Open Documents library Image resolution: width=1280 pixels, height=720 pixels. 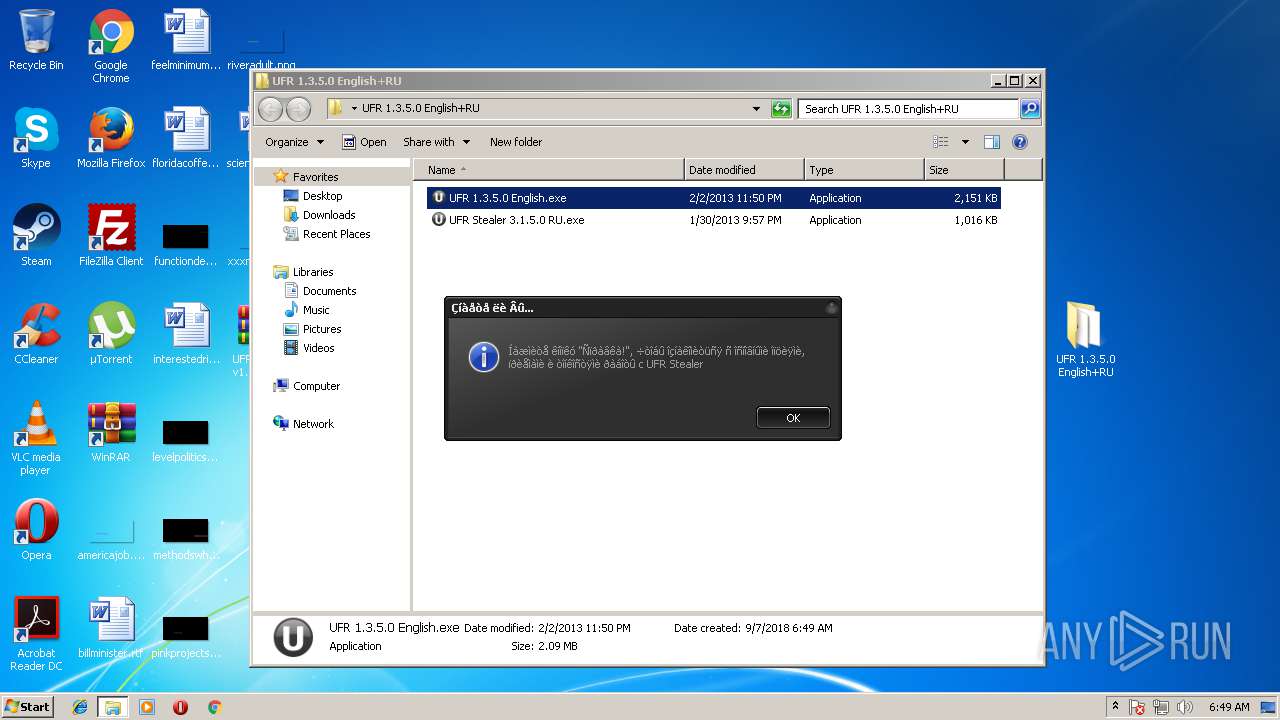(329, 291)
